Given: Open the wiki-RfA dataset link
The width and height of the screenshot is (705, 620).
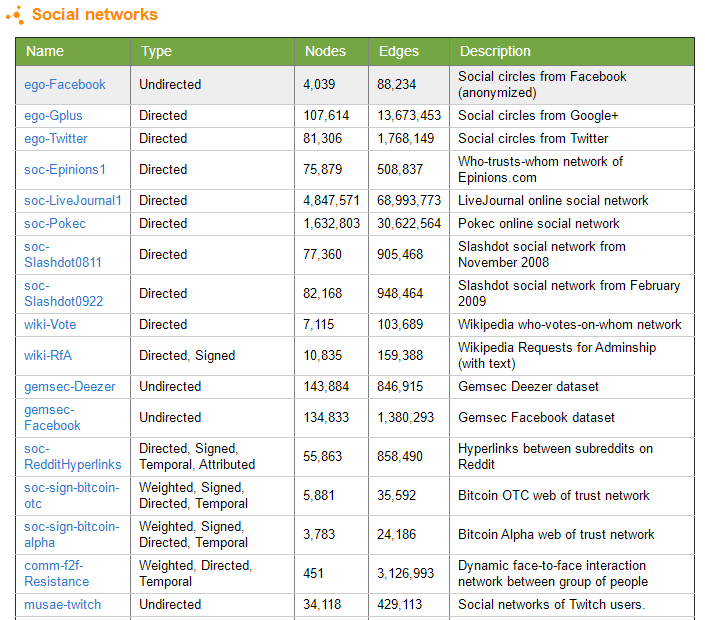Looking at the screenshot, I should coord(48,356).
